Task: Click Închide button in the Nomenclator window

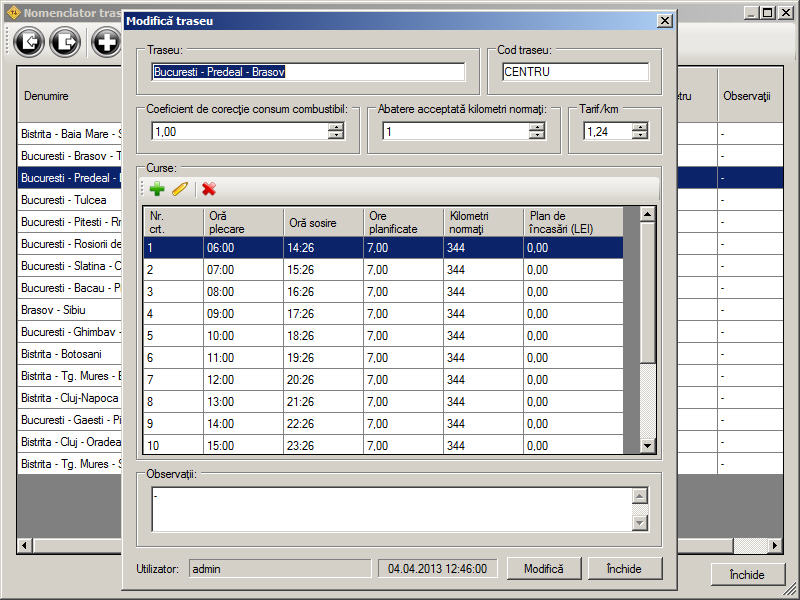Action: (747, 574)
